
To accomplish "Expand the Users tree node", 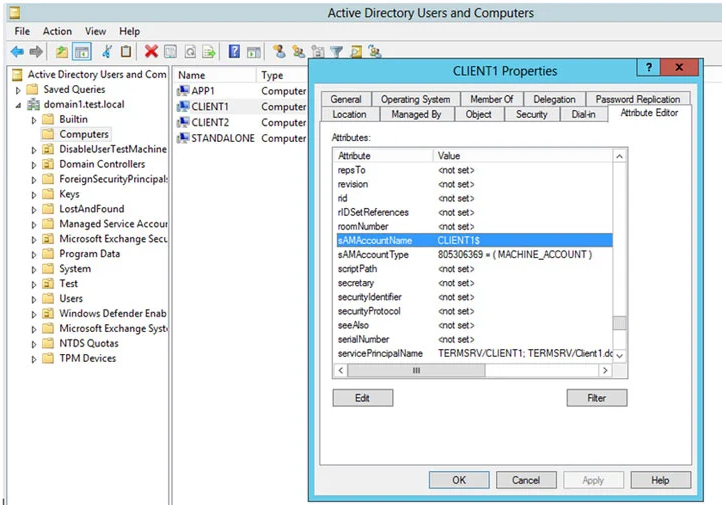I will pos(34,299).
